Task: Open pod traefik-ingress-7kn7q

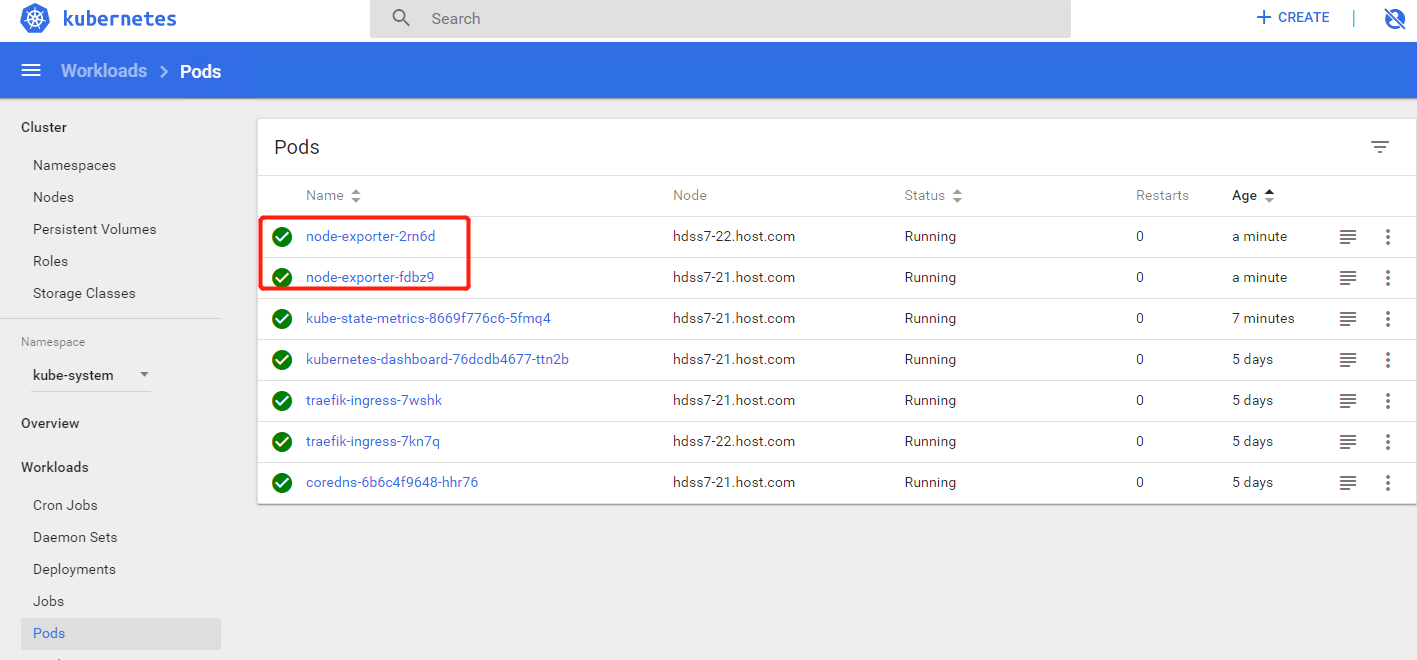Action: [373, 442]
